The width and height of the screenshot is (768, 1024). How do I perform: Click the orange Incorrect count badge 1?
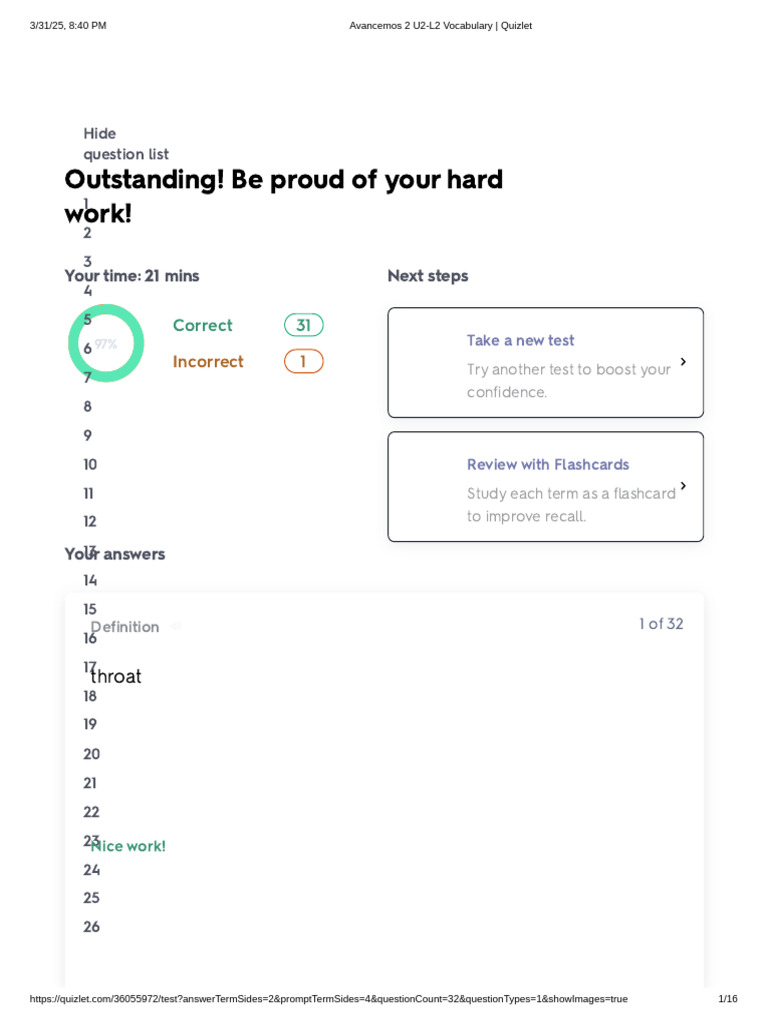[x=303, y=361]
